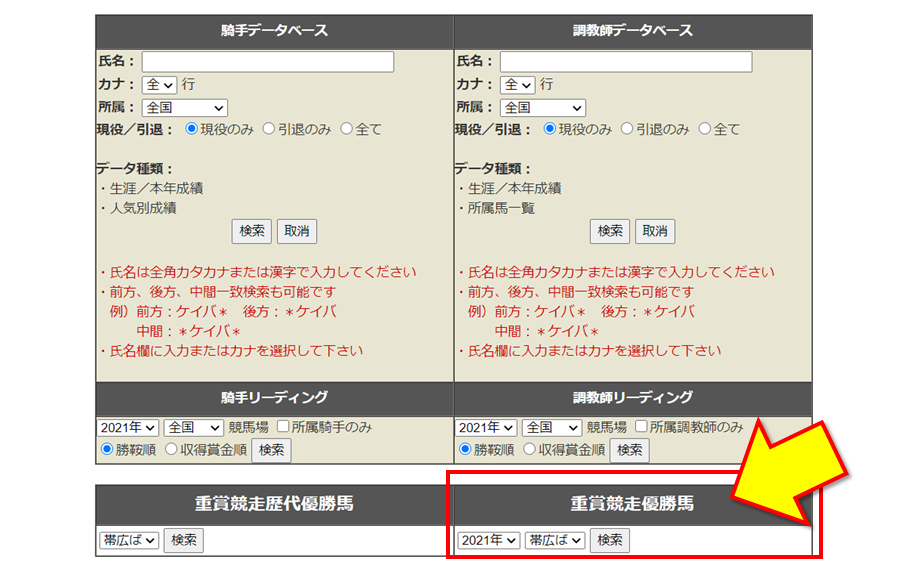Open the 全国 dropdown under 調教師リーディング
Image resolution: width=907 pixels, height=567 pixels.
[551, 428]
